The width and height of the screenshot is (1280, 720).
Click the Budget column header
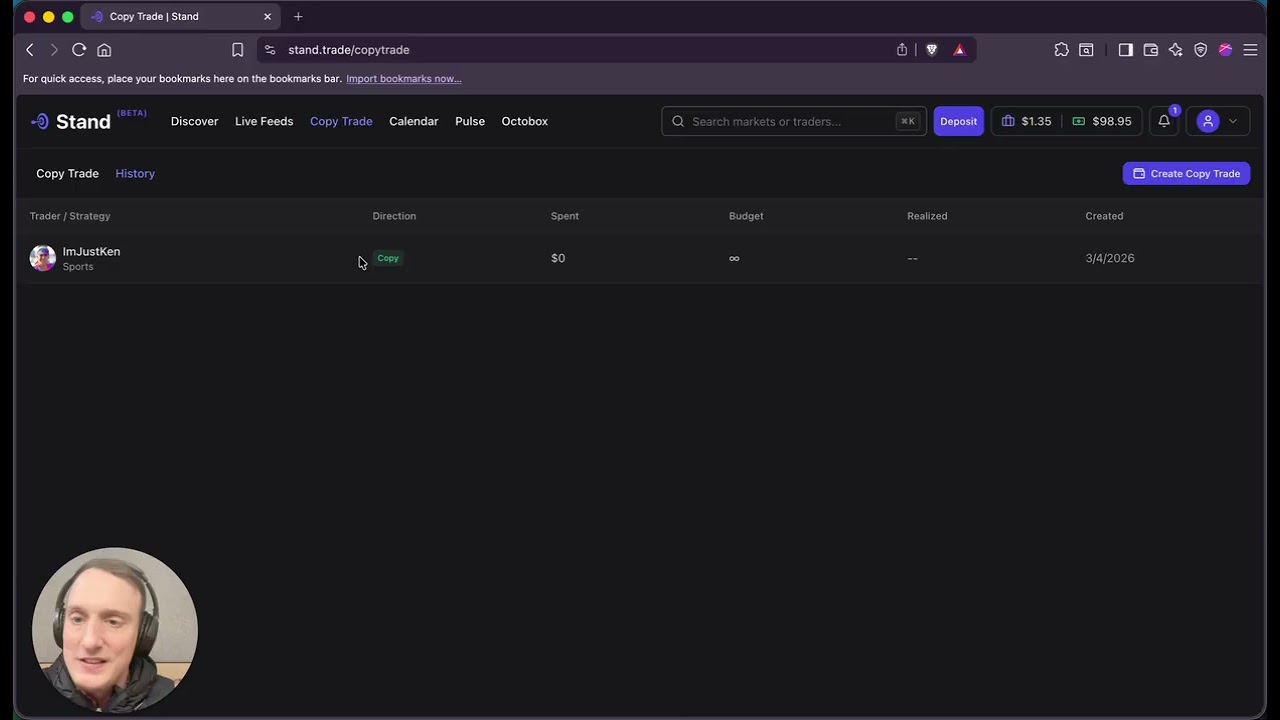[746, 216]
